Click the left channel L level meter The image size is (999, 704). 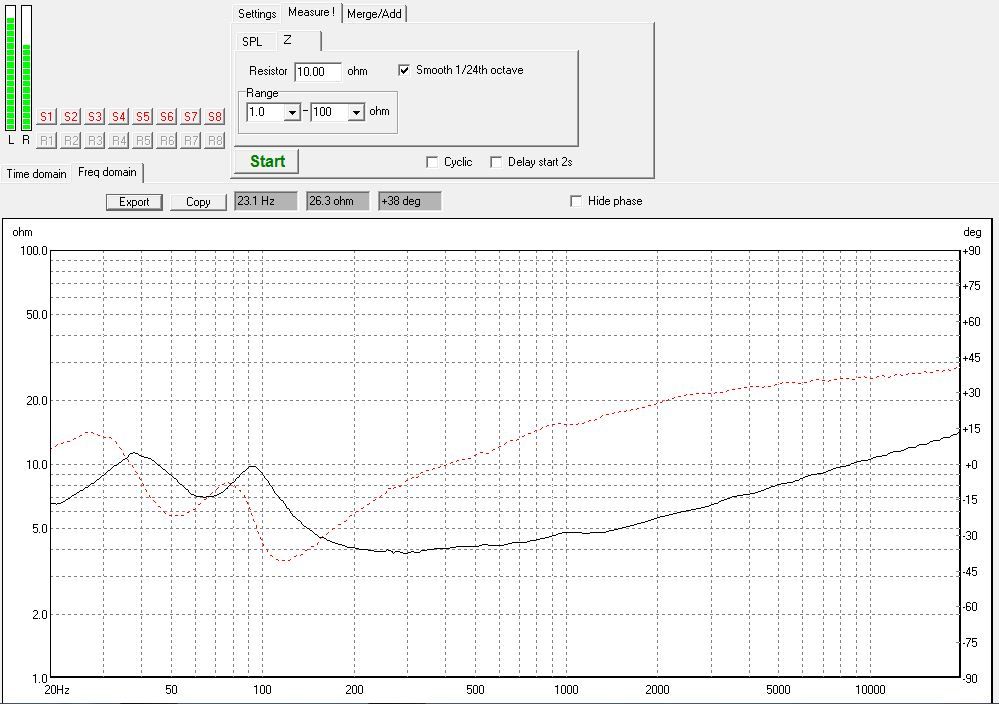click(10, 68)
